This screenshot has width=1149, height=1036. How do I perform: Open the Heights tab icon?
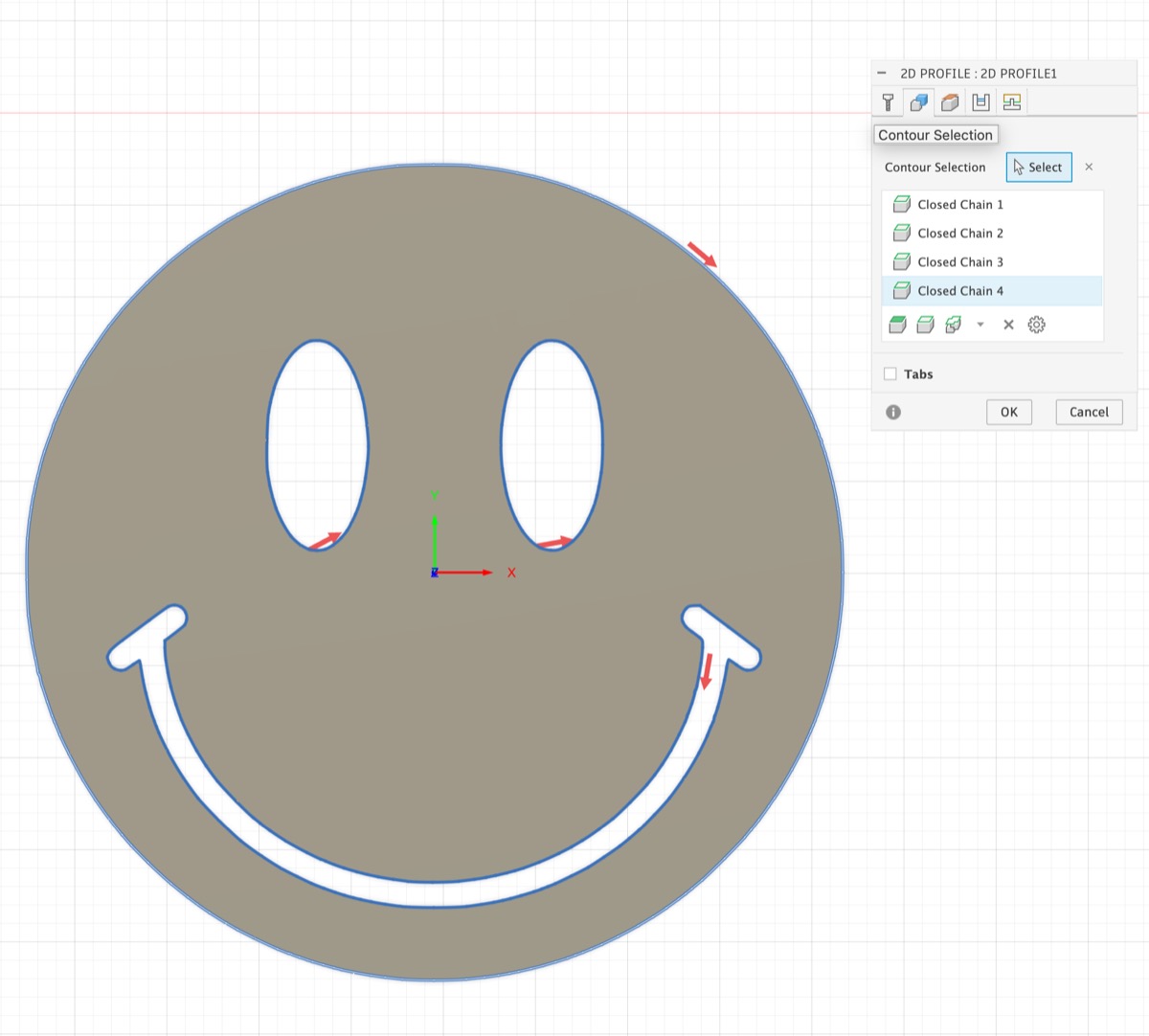click(x=950, y=102)
